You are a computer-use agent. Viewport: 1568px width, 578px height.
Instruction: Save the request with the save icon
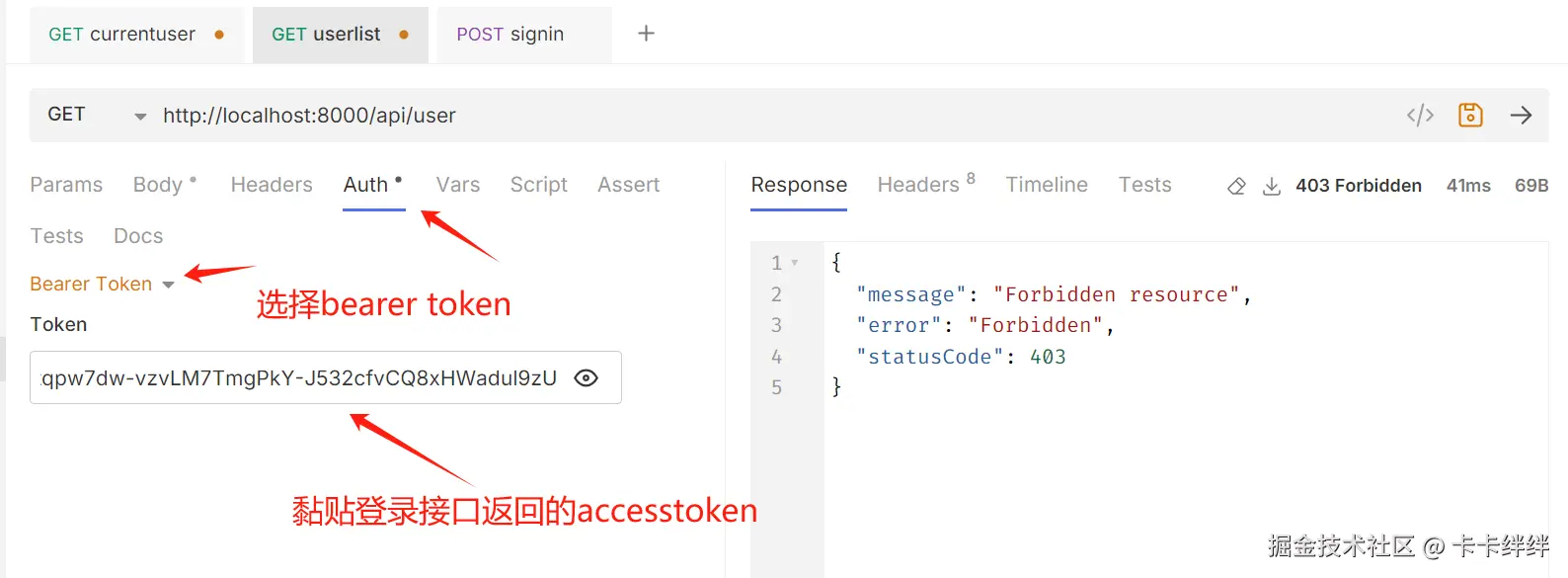pos(1470,116)
